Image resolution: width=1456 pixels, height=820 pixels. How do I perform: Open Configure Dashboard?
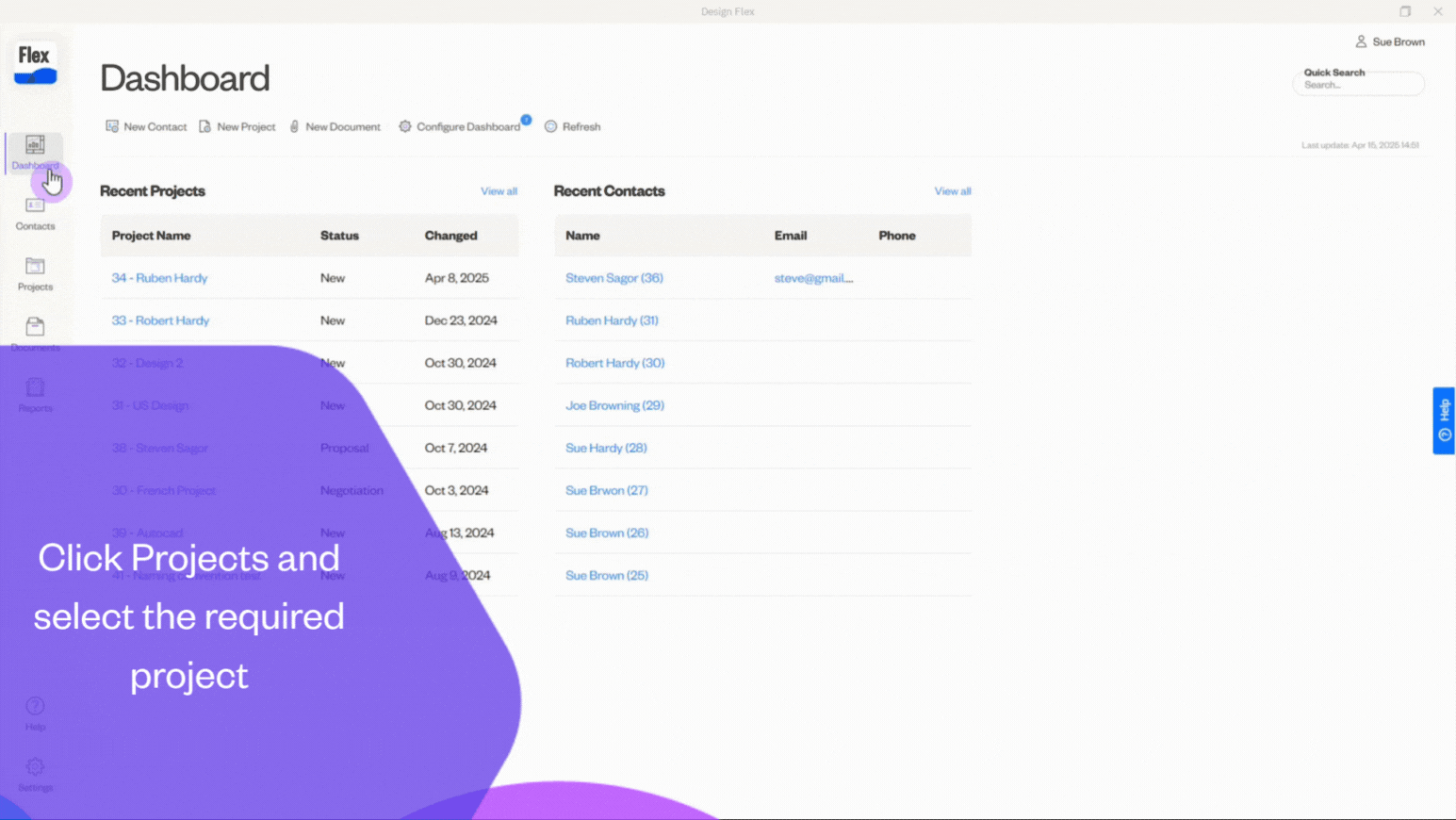pyautogui.click(x=459, y=126)
